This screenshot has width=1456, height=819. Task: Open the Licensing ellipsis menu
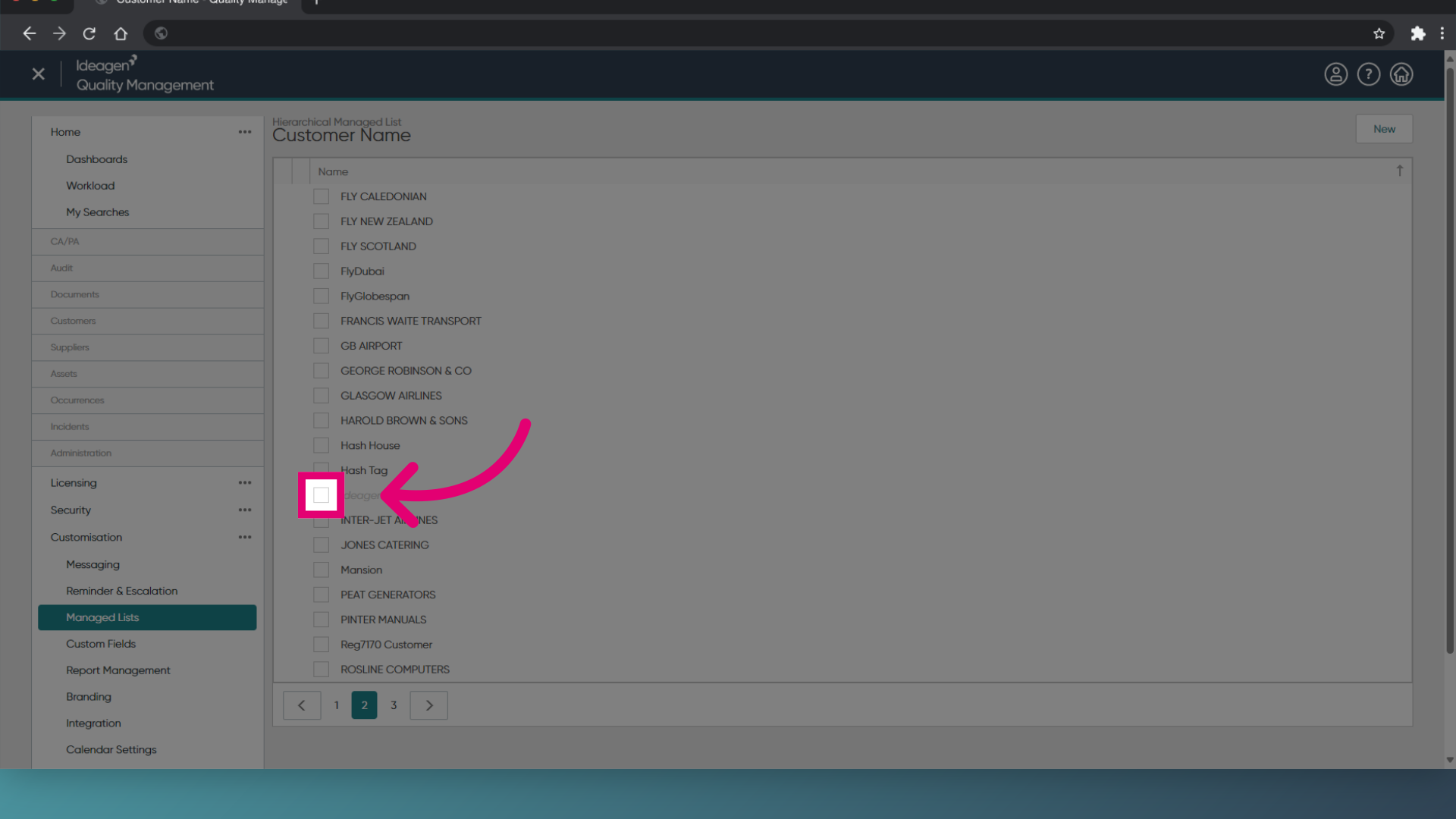coord(244,483)
